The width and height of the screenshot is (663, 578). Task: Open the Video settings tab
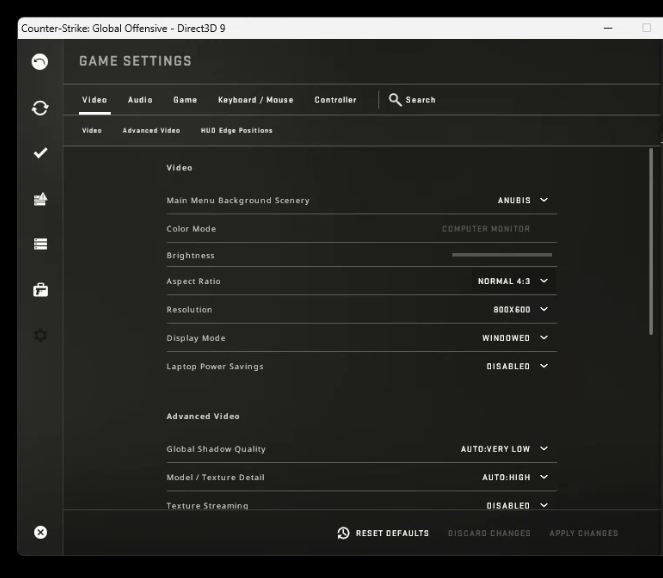pyautogui.click(x=94, y=100)
